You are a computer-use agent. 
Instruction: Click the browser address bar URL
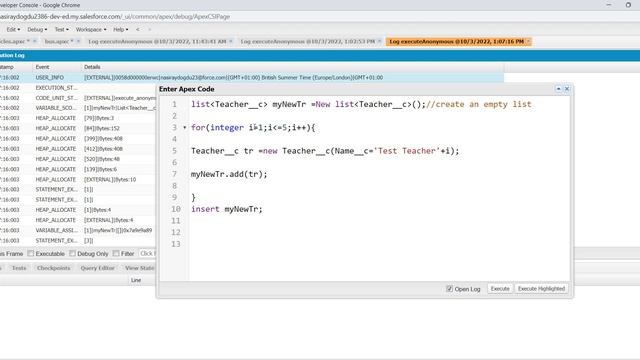[x=115, y=17]
